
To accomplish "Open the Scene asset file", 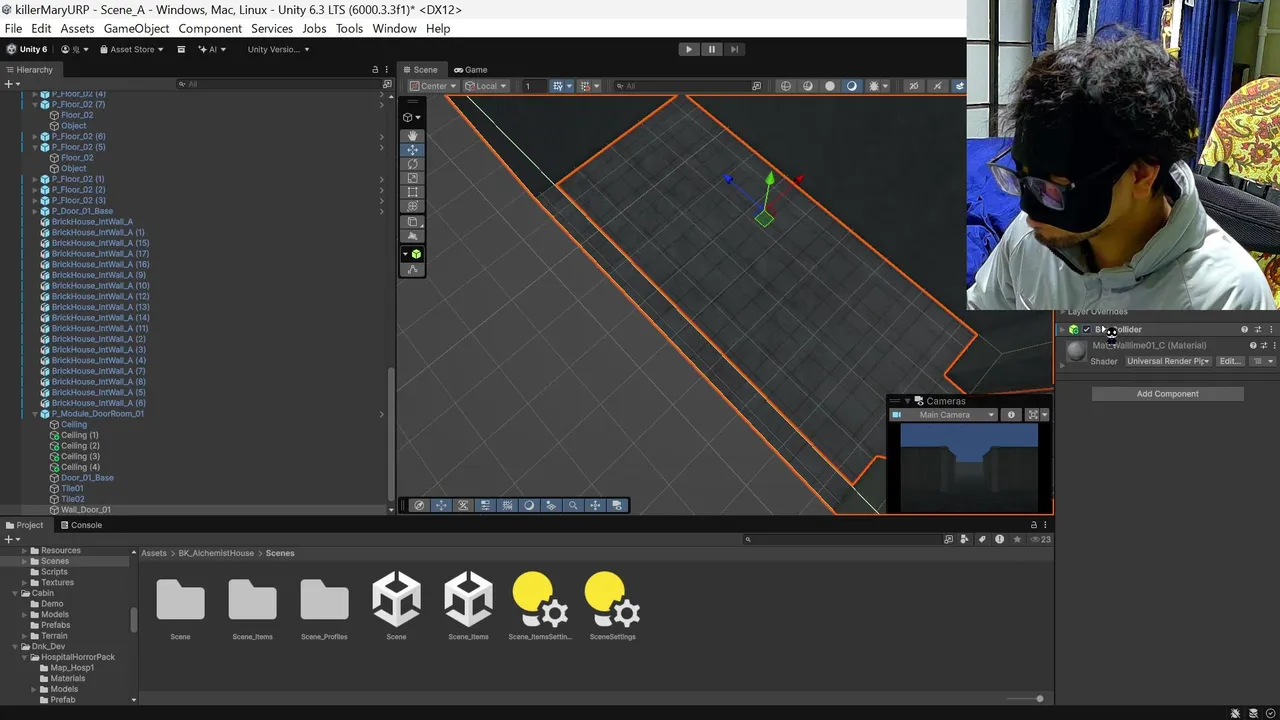I will 396,605.
